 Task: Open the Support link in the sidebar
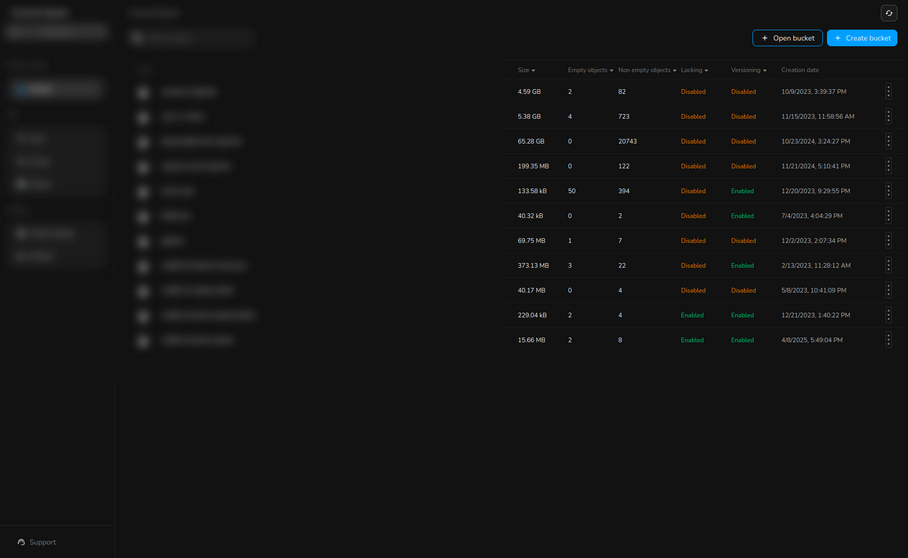(x=42, y=542)
